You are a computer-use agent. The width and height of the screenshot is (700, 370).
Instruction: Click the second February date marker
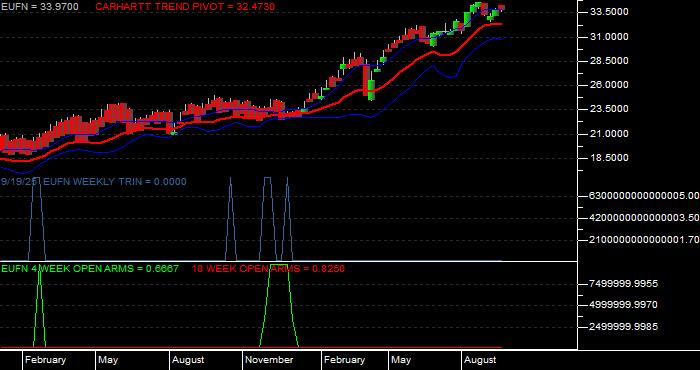pyautogui.click(x=344, y=360)
